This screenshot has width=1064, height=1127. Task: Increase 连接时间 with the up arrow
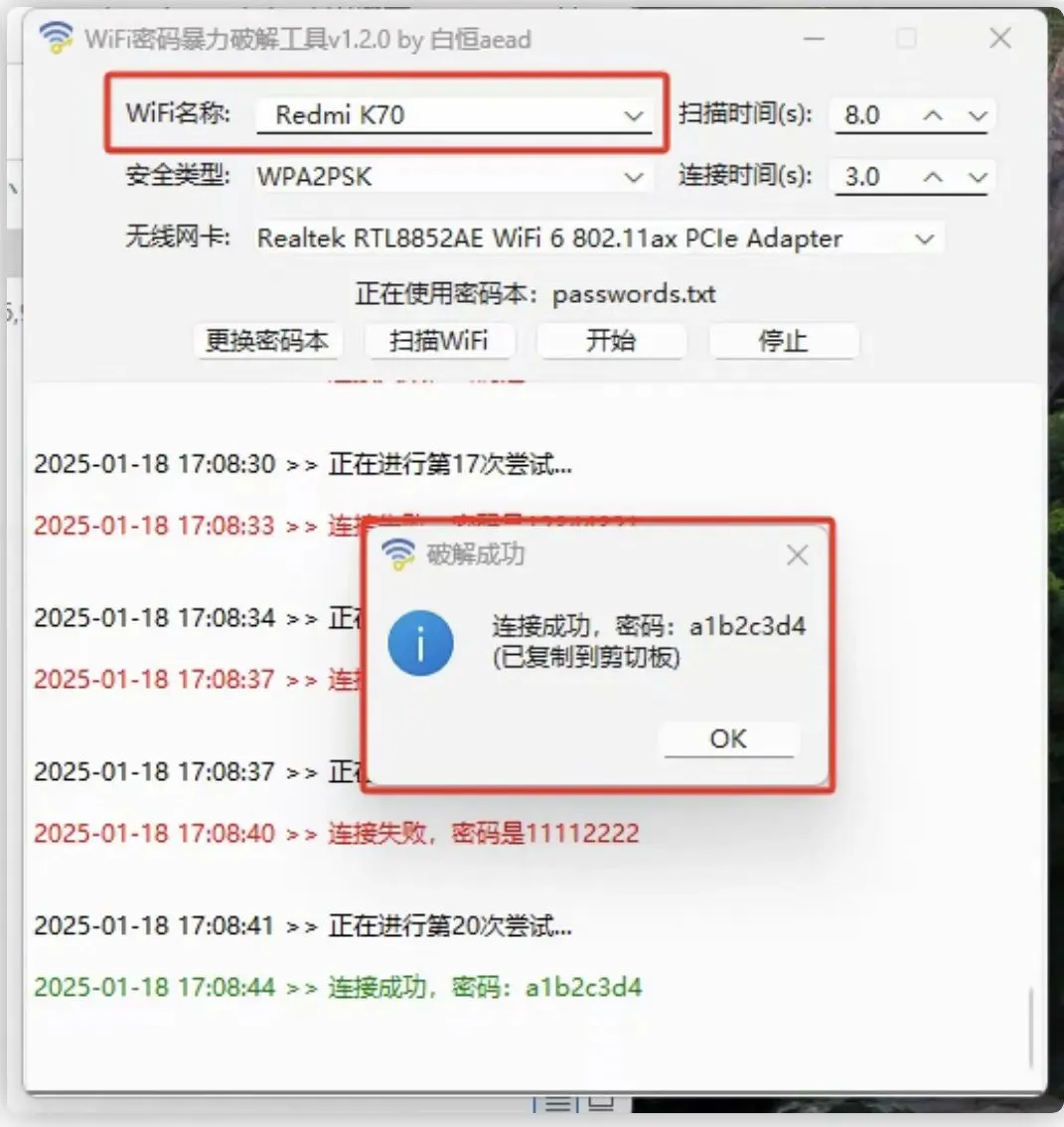(x=933, y=177)
